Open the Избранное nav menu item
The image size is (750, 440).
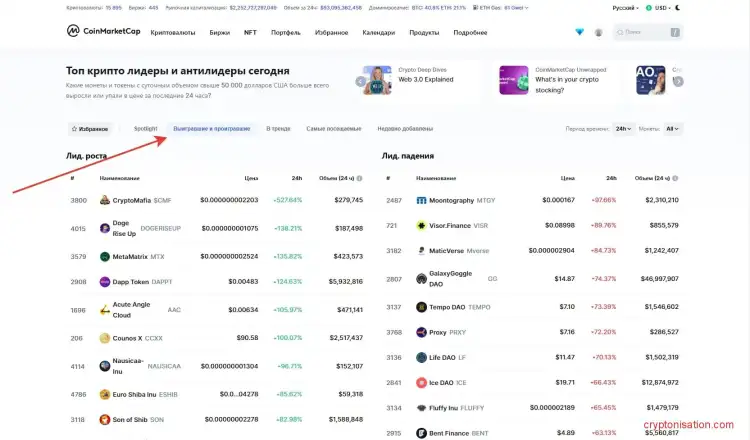pos(331,33)
